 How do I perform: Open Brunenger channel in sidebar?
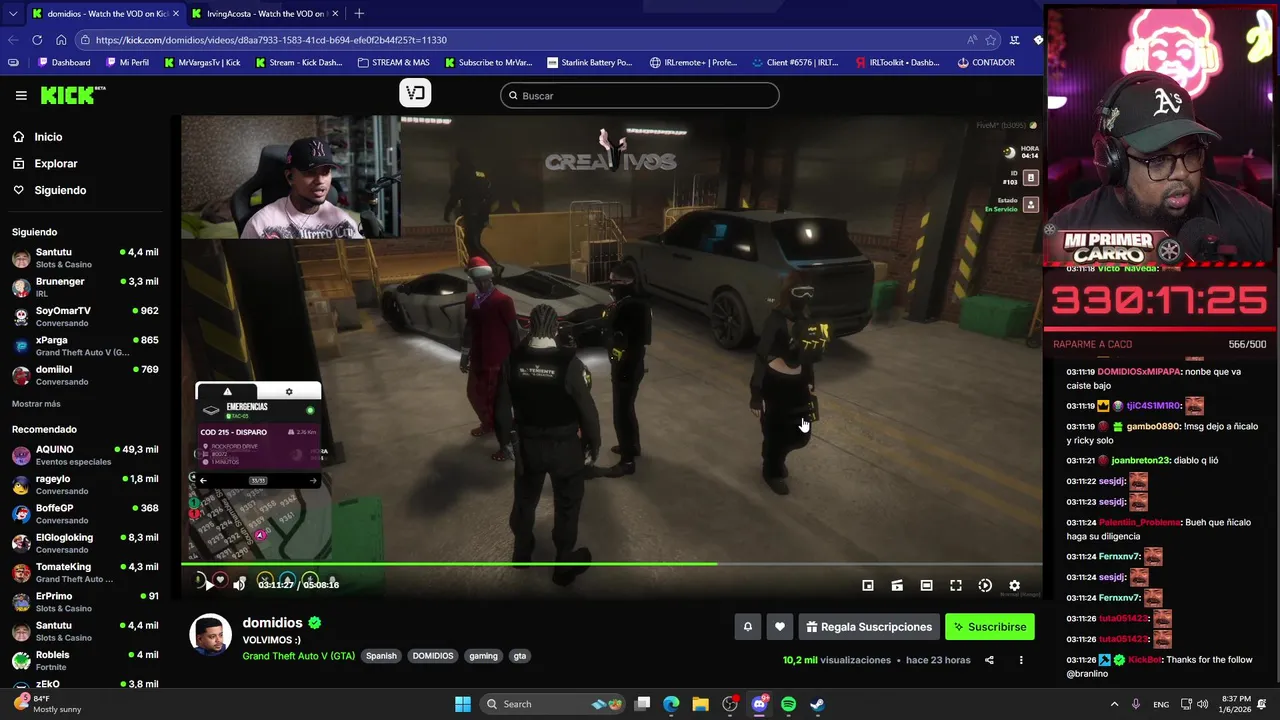(85, 287)
